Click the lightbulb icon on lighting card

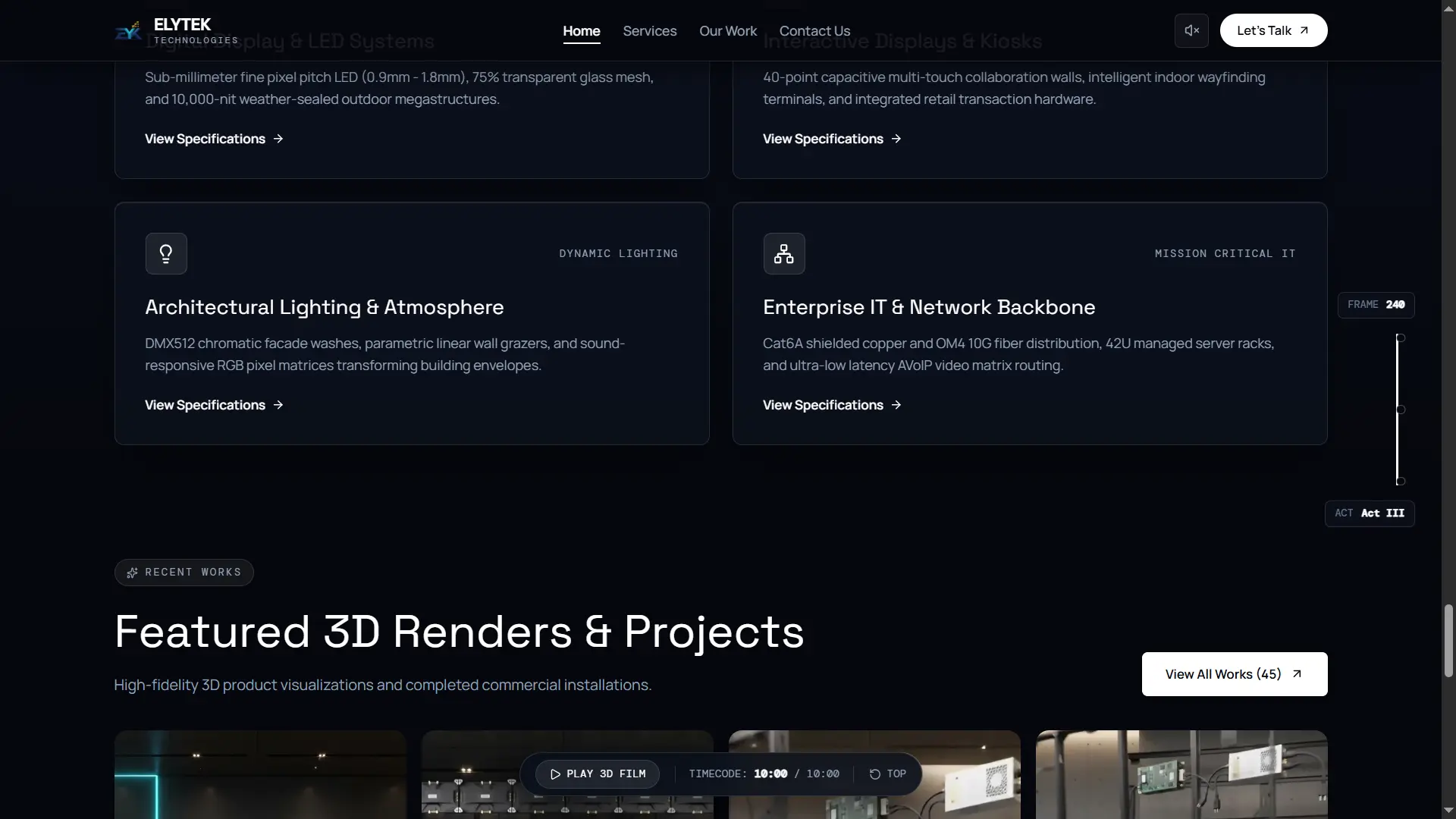[166, 253]
